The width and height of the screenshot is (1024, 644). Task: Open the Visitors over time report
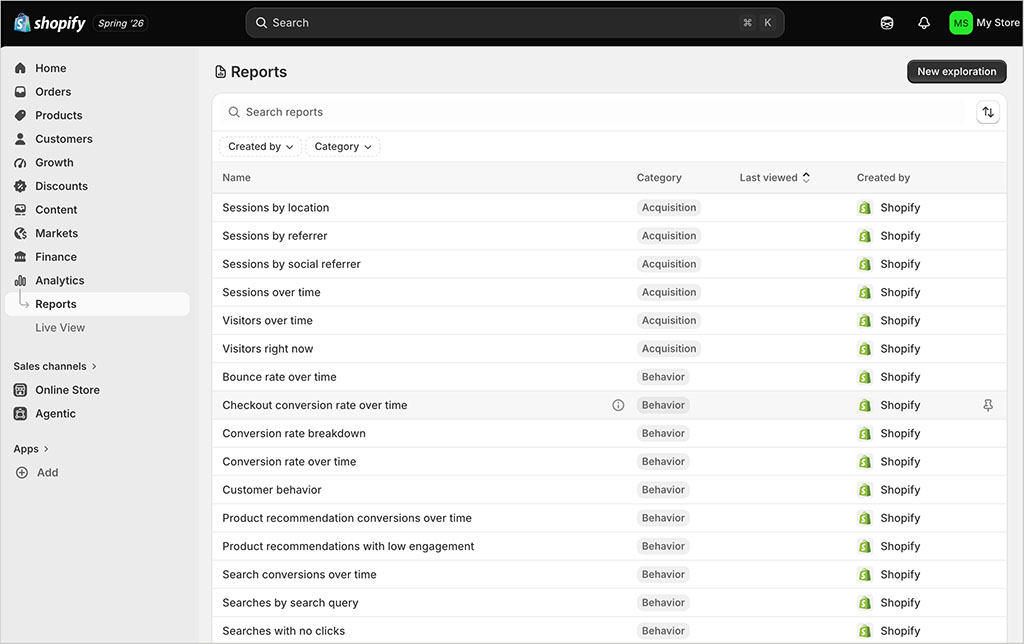(267, 321)
